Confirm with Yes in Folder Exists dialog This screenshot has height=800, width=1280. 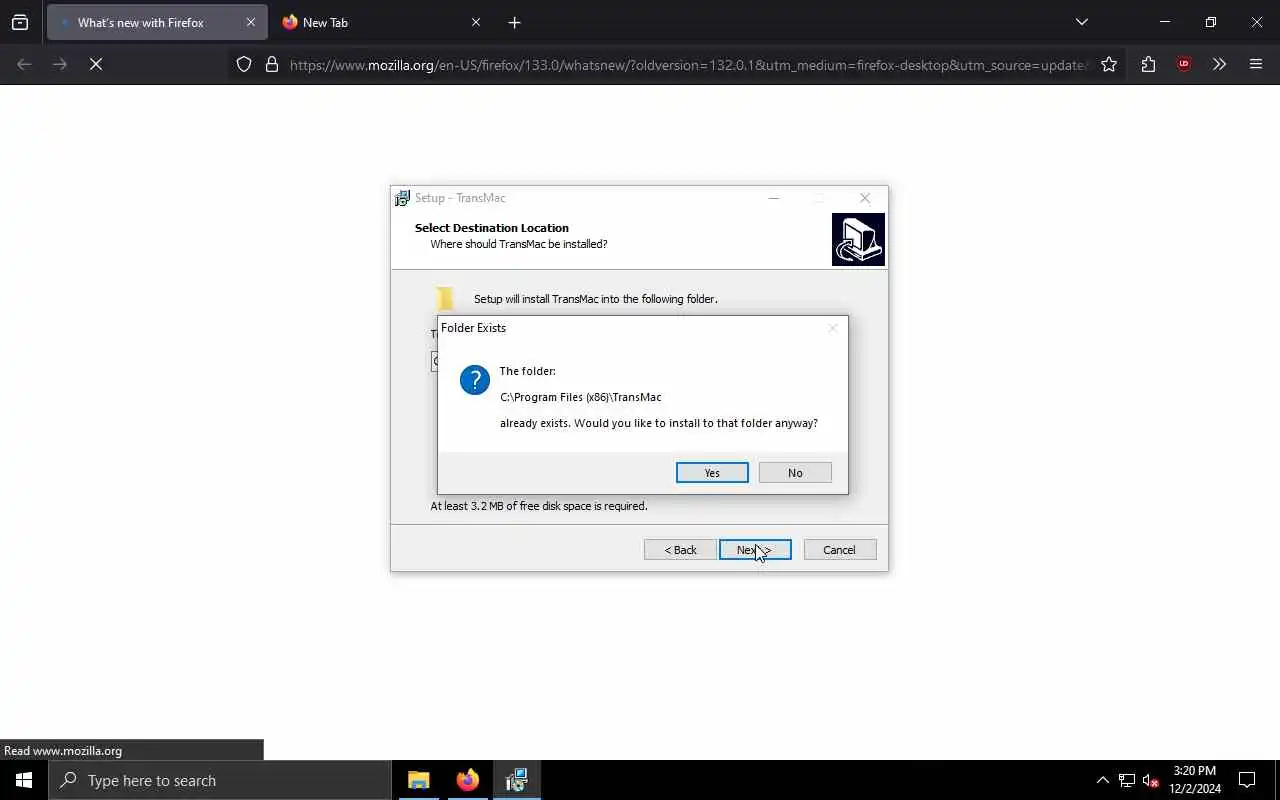point(712,472)
